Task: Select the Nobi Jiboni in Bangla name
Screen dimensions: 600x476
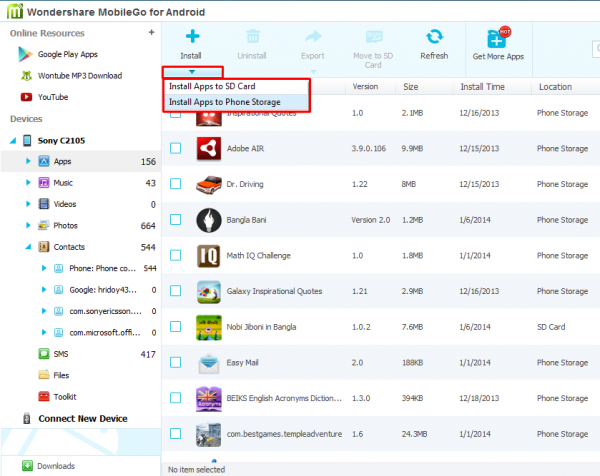Action: (261, 327)
